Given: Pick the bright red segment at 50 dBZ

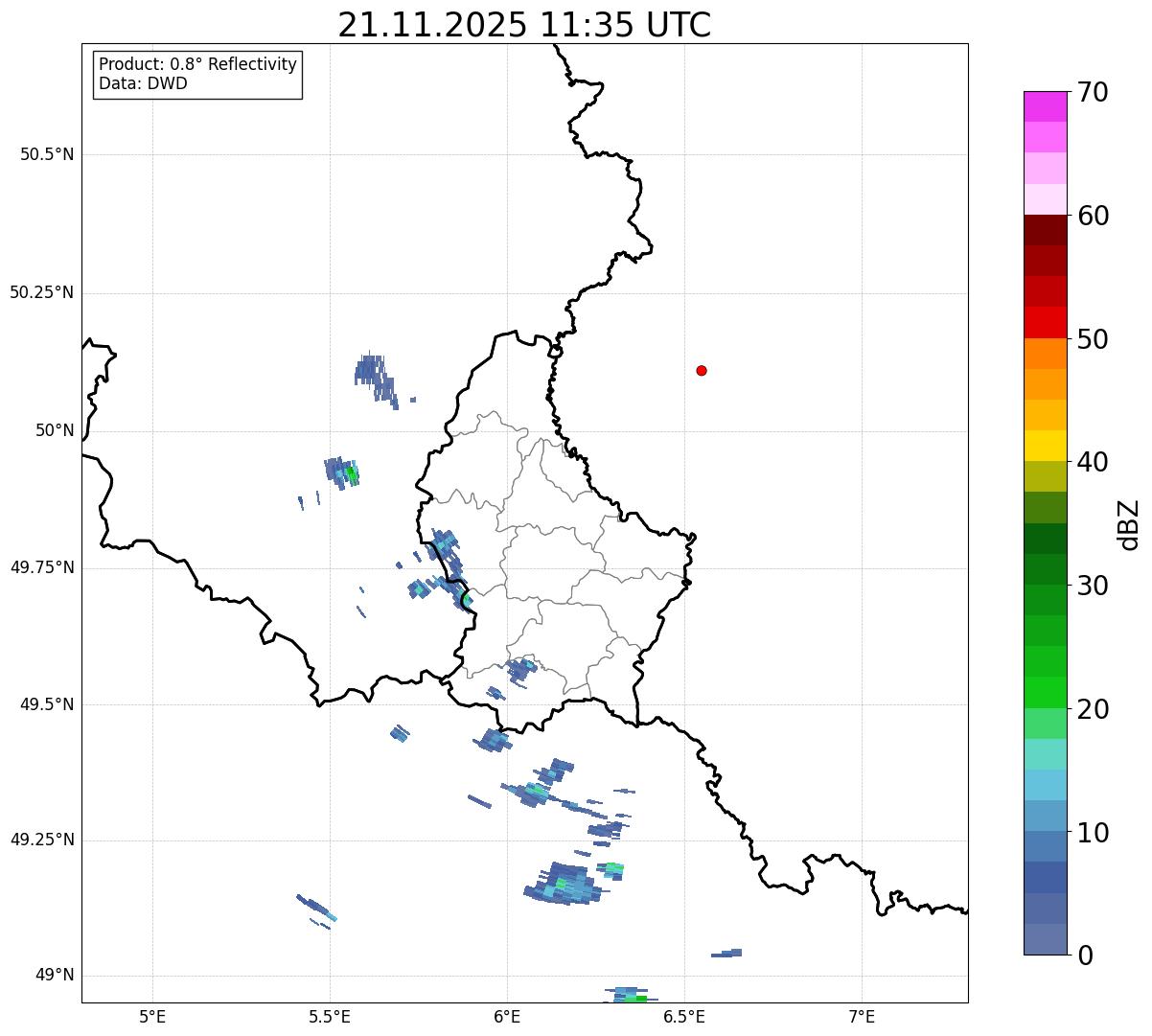Looking at the screenshot, I should point(1045,322).
